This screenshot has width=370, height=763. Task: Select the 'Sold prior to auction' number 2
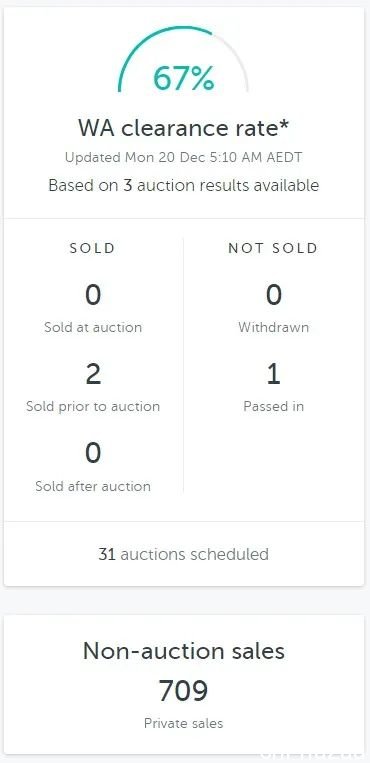pos(92,375)
